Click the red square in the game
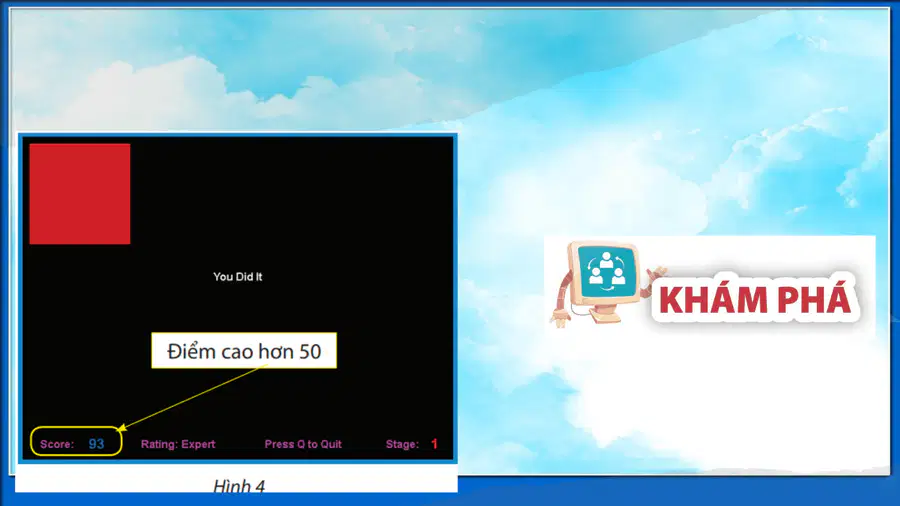The height and width of the screenshot is (506, 900). 80,194
